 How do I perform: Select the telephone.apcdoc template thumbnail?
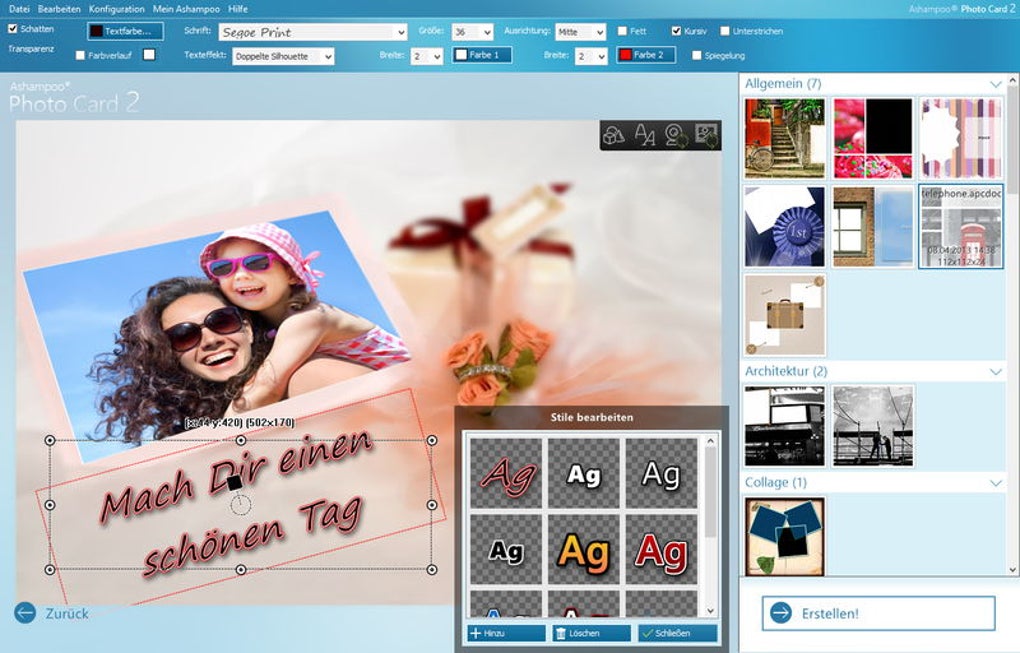click(961, 228)
